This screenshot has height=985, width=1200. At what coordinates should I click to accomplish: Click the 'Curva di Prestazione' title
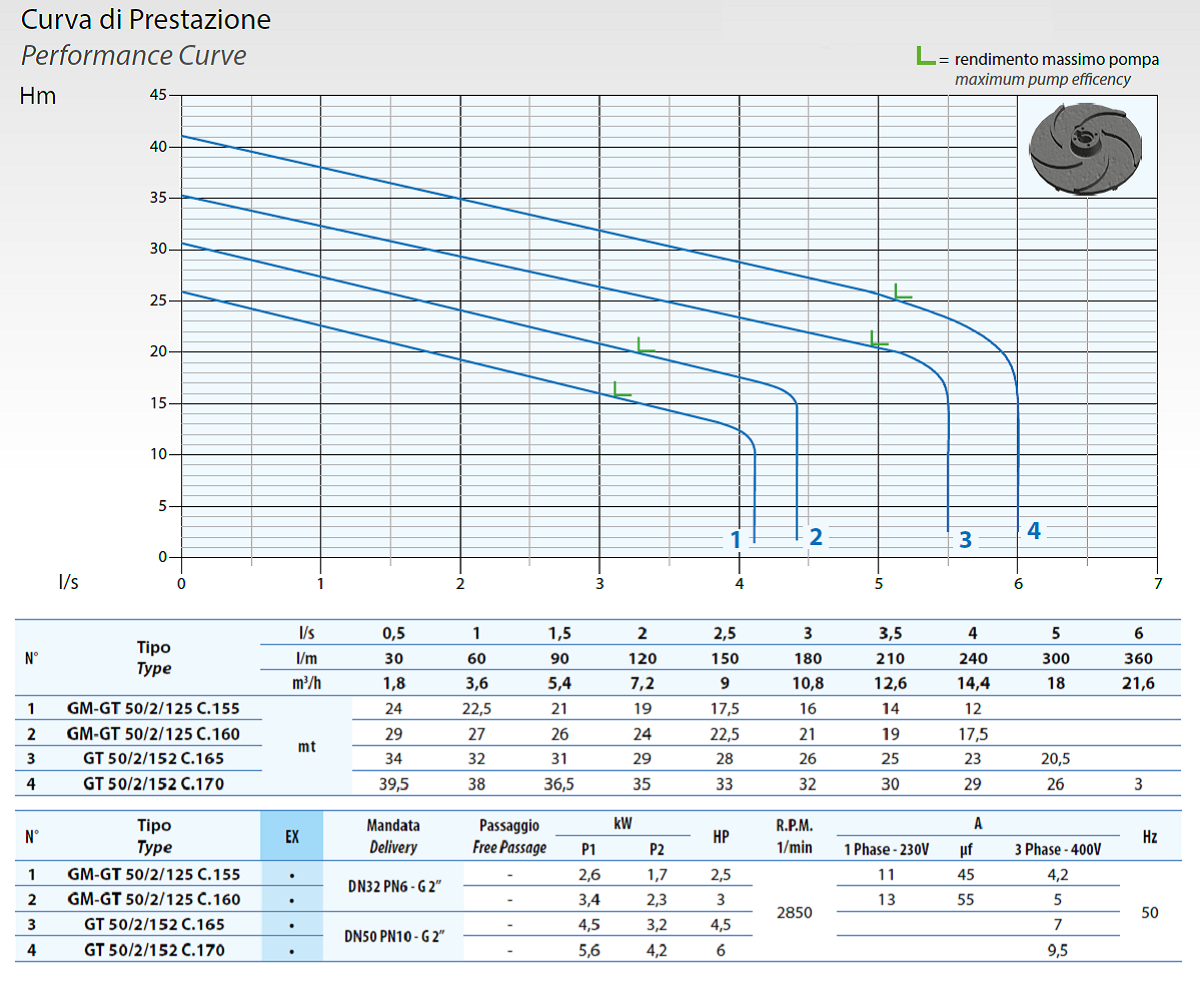146,19
